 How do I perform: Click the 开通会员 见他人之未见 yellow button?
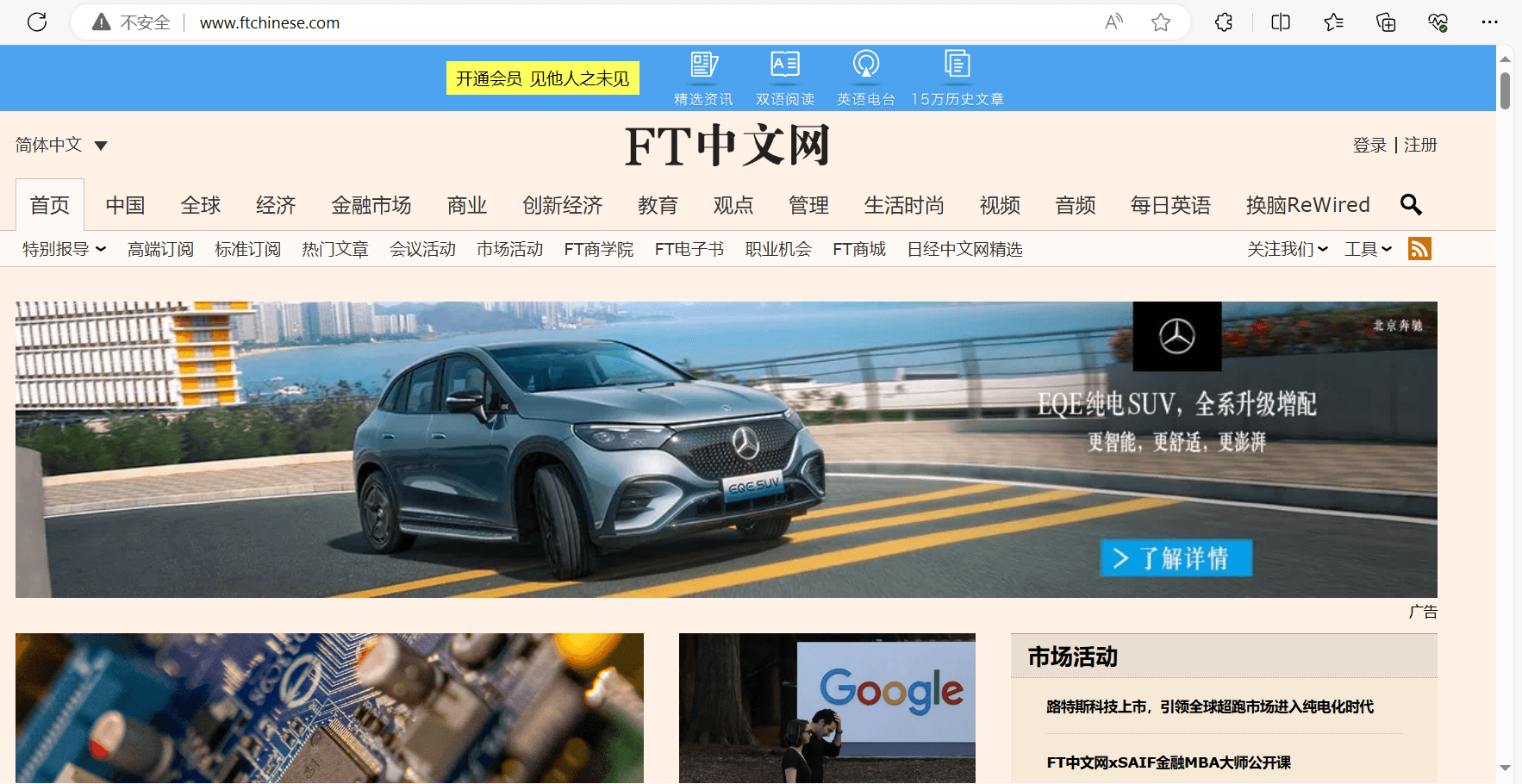(543, 78)
